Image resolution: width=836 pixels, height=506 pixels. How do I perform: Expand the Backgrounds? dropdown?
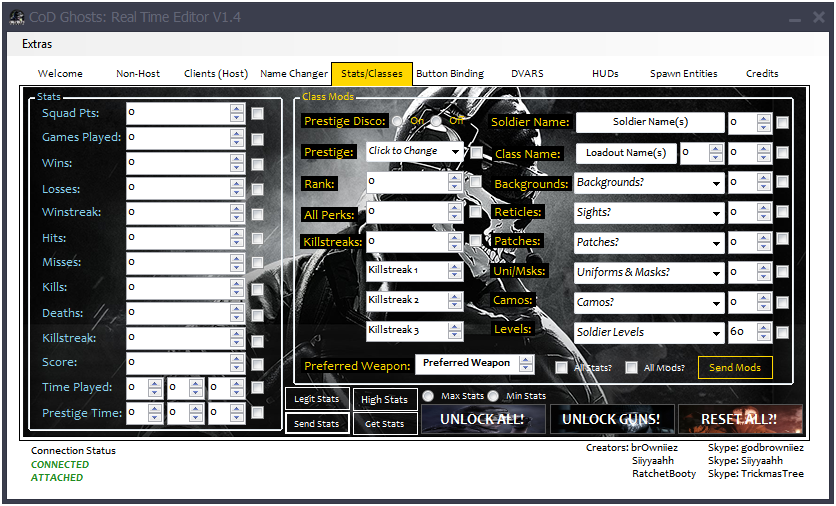coord(649,183)
